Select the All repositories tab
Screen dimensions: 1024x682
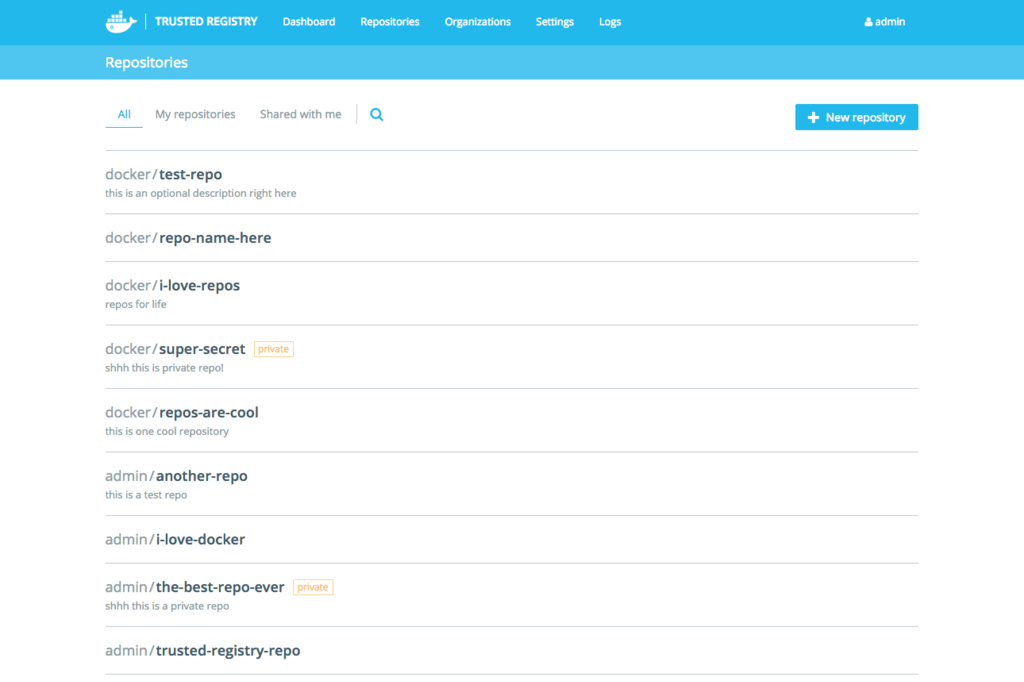(124, 115)
